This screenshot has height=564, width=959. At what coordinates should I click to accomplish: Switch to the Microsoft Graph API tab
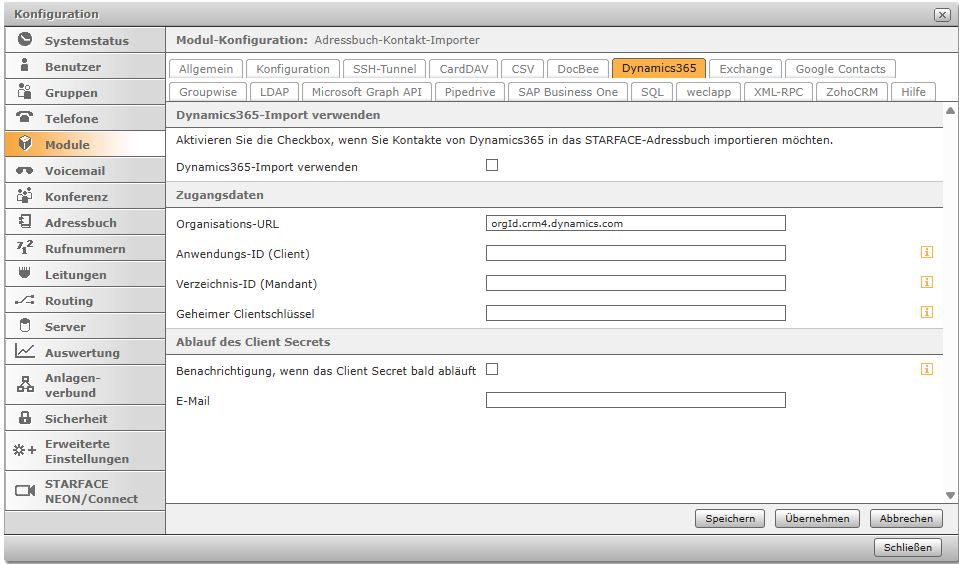coord(367,92)
